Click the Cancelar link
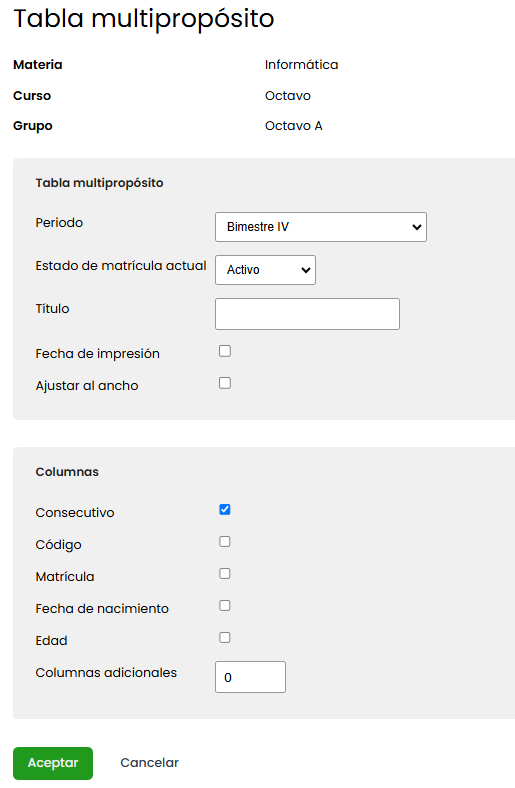 tap(149, 763)
